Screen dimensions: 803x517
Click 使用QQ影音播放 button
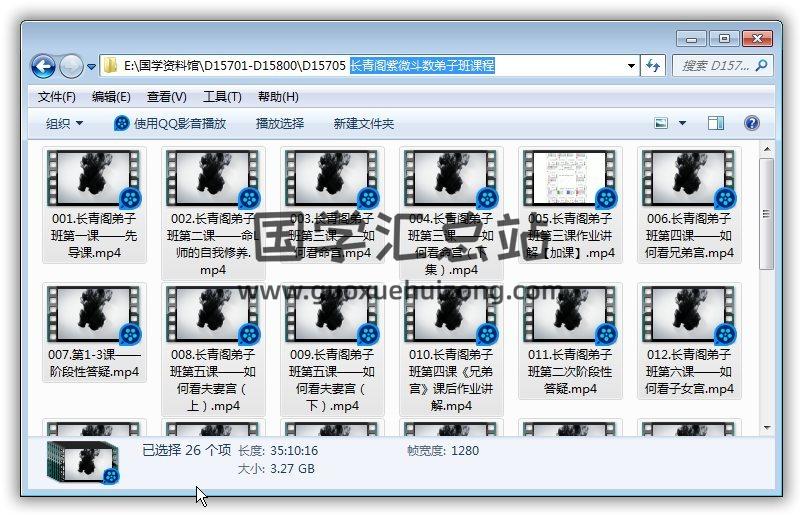click(x=170, y=123)
